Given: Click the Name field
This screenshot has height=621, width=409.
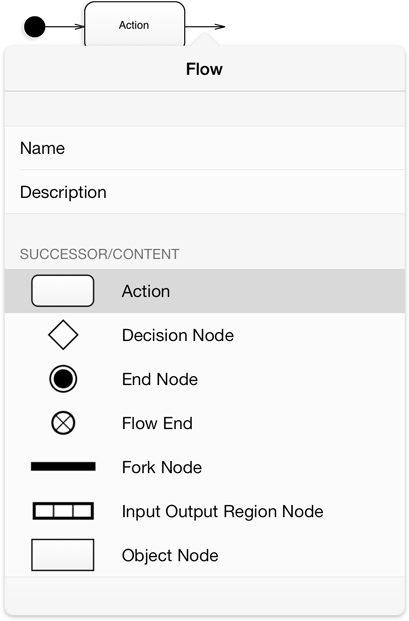Looking at the screenshot, I should 205,148.
